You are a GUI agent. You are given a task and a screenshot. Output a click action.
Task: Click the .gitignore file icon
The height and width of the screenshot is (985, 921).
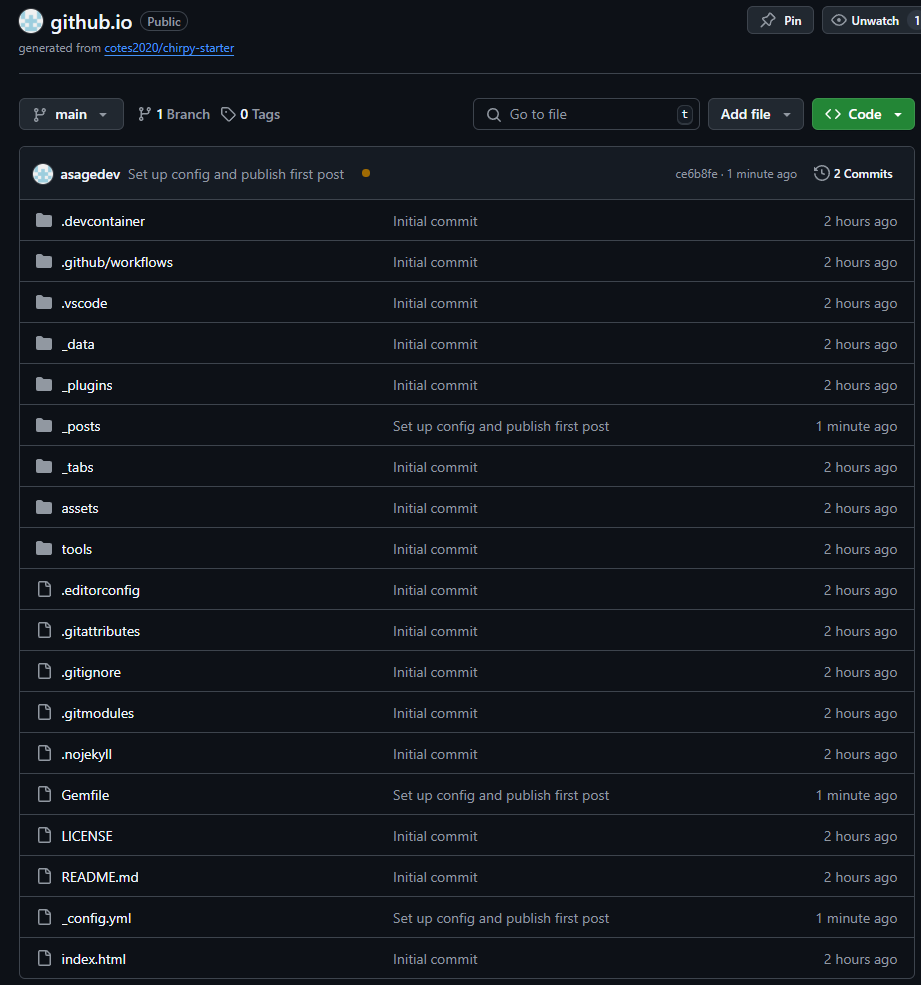click(x=45, y=672)
